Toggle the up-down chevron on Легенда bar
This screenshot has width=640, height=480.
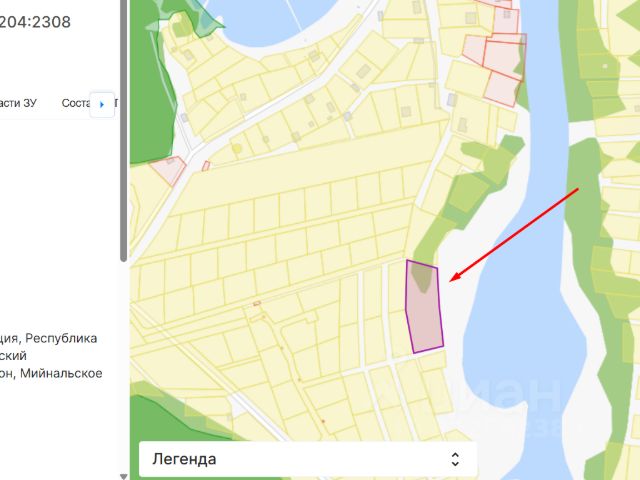click(x=455, y=459)
